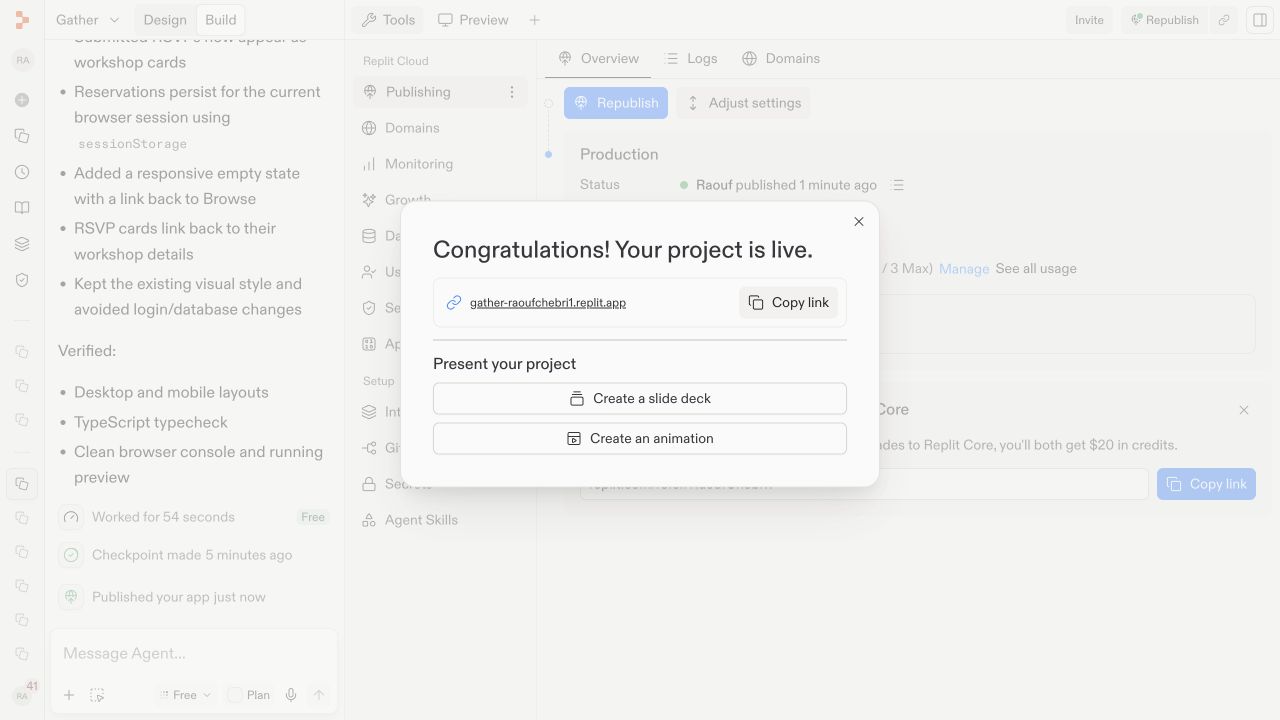Click 'Published your app just now' text

pyautogui.click(x=179, y=597)
